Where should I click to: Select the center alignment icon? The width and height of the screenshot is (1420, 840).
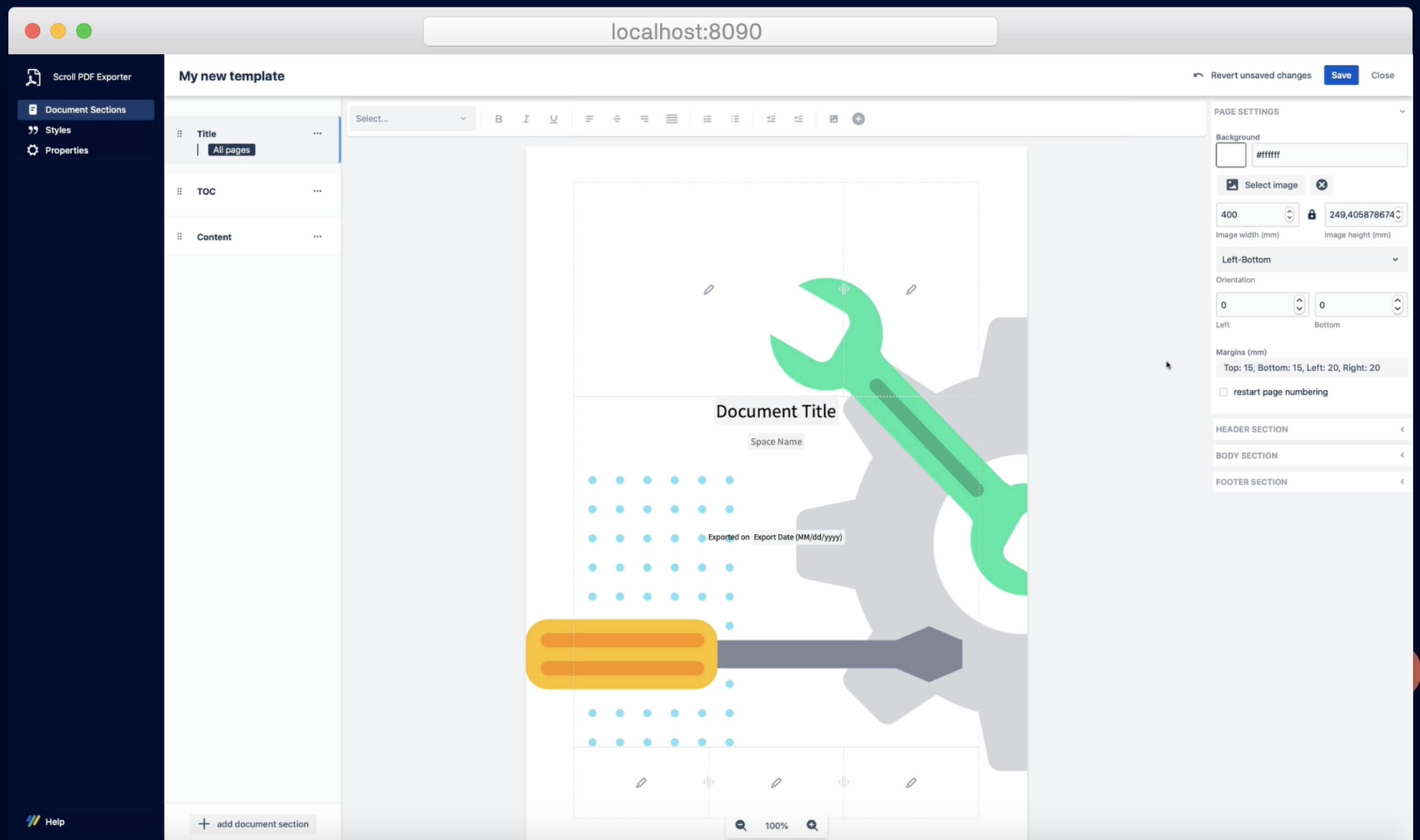(x=617, y=119)
